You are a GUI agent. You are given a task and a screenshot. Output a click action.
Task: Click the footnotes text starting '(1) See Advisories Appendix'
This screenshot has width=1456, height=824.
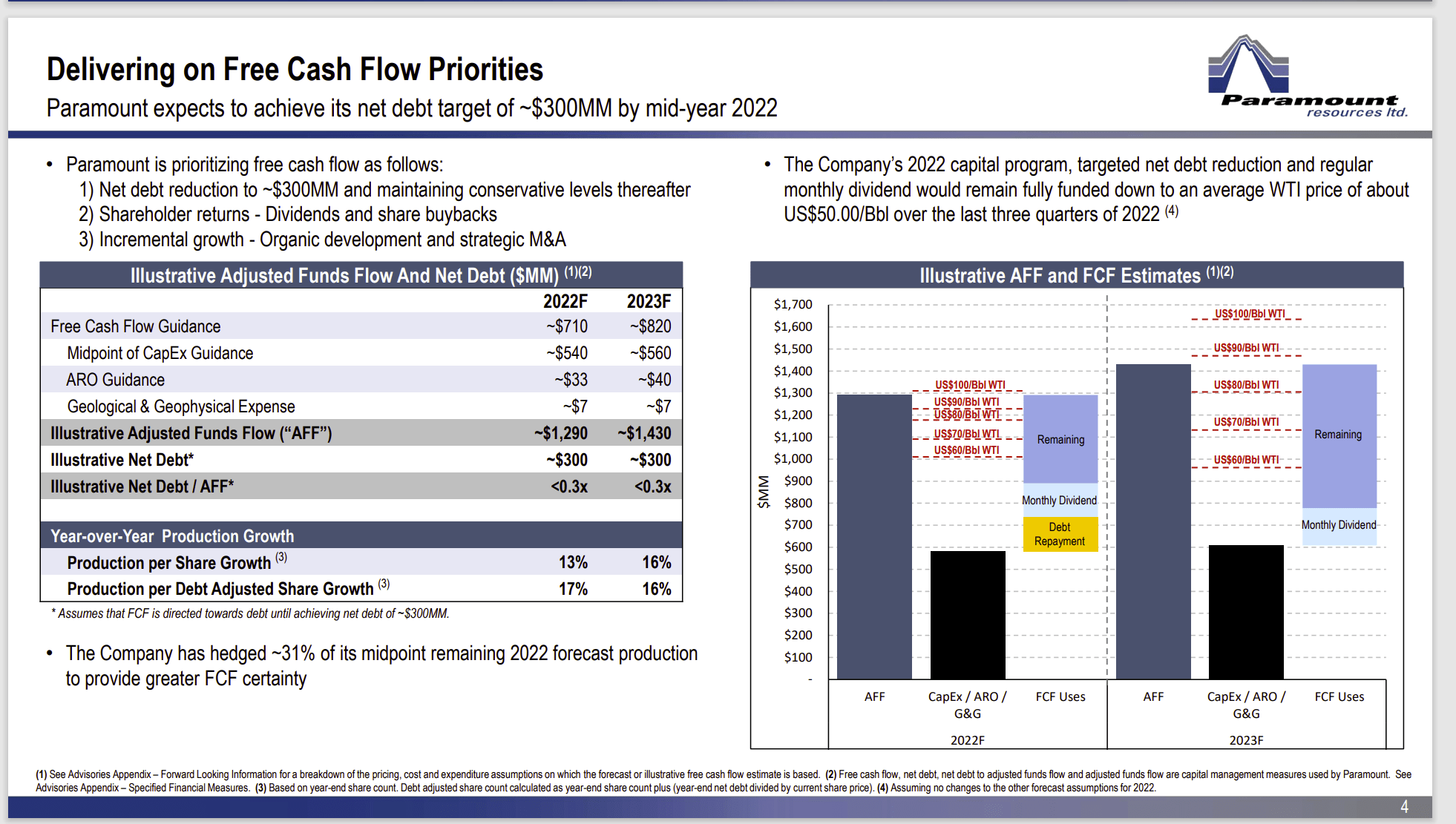pos(724,781)
